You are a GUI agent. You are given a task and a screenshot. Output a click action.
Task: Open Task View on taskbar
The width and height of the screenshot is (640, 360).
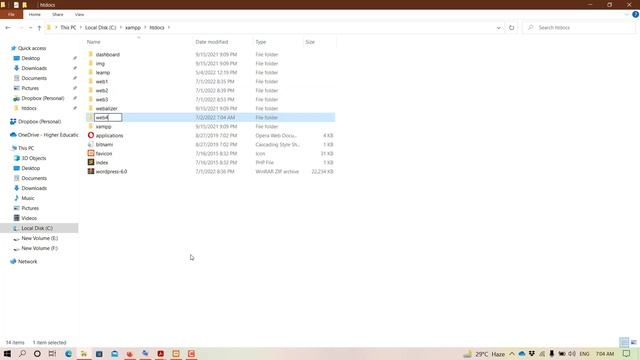coord(52,354)
